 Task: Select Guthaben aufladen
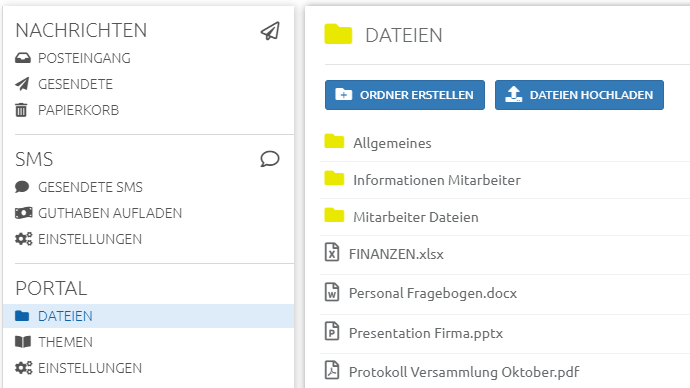[98, 213]
